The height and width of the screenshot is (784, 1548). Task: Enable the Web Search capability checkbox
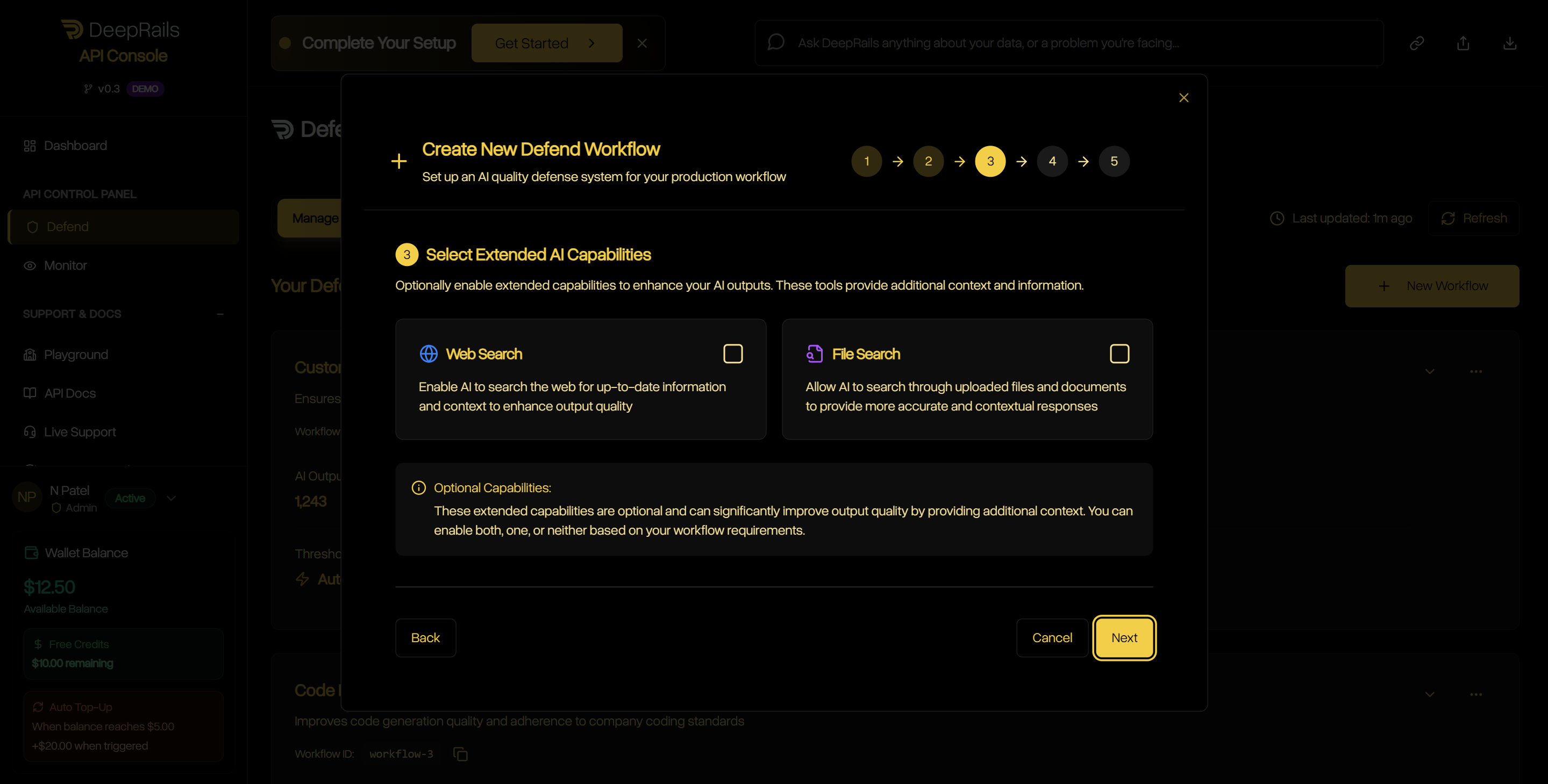[x=732, y=354]
